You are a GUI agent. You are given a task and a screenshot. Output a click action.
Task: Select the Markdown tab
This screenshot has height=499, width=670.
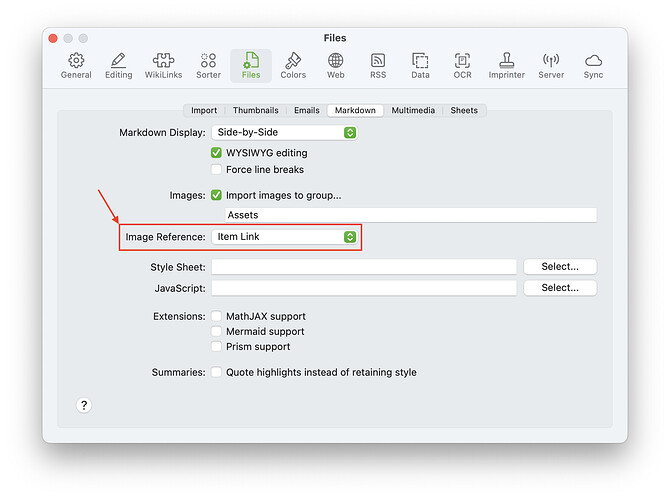point(355,110)
